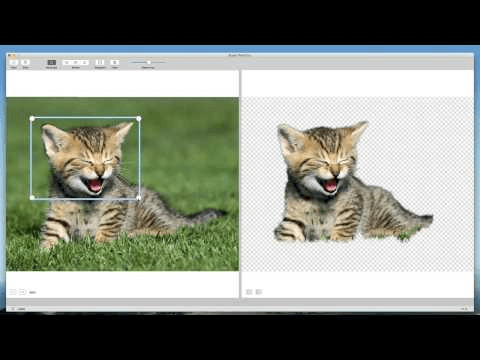
Task: Toggle the split two-pane view toolbar button
Action: pyautogui.click(x=100, y=62)
